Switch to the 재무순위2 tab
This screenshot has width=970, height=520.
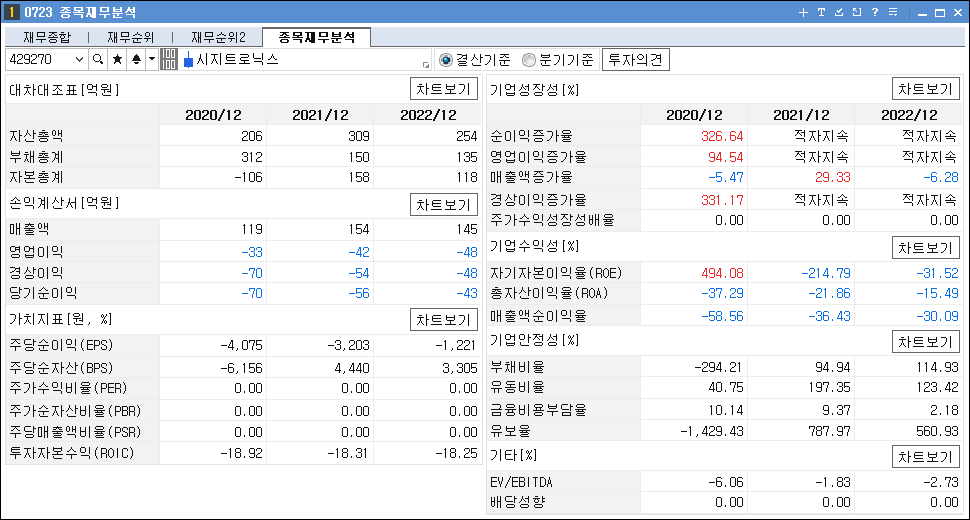coord(218,38)
